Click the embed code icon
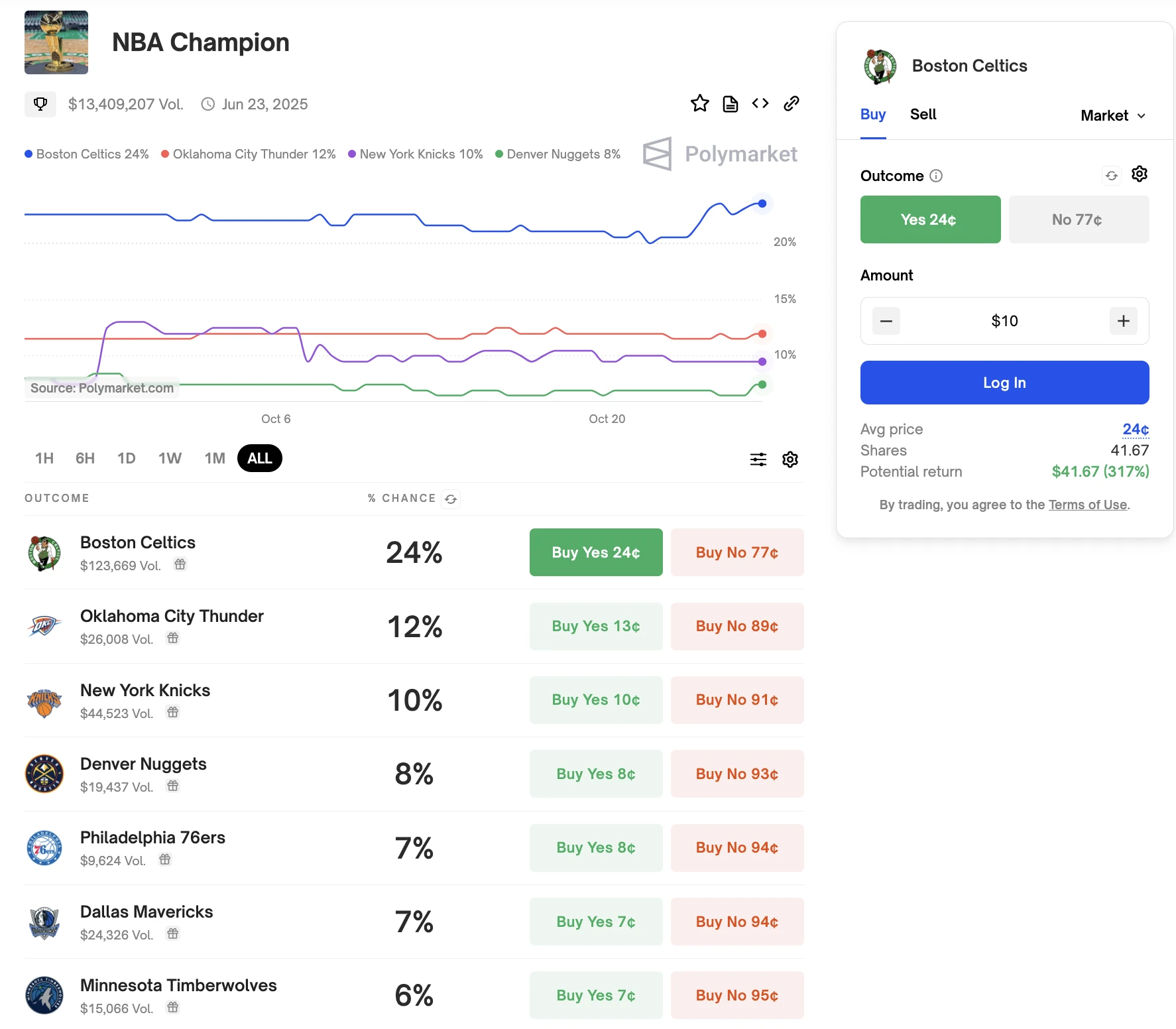 click(x=760, y=103)
